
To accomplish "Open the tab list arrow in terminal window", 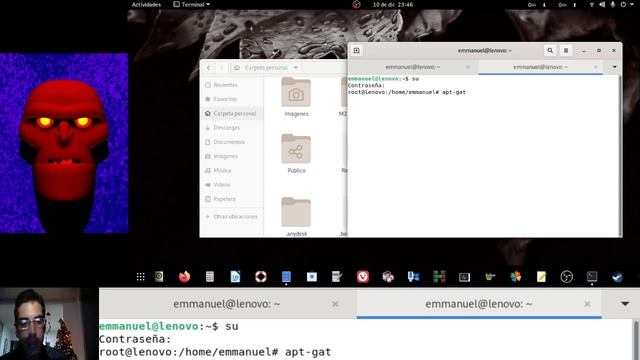I will coord(614,67).
